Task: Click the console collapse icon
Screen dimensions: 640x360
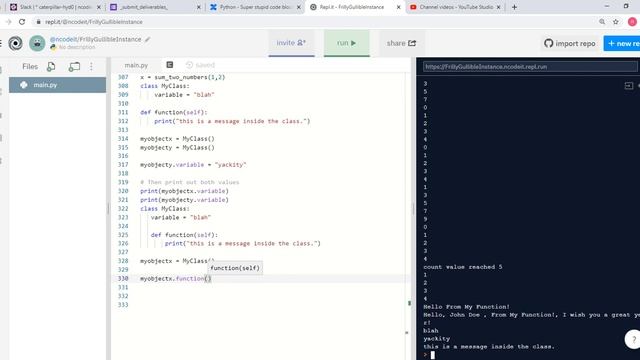Action: (x=629, y=85)
